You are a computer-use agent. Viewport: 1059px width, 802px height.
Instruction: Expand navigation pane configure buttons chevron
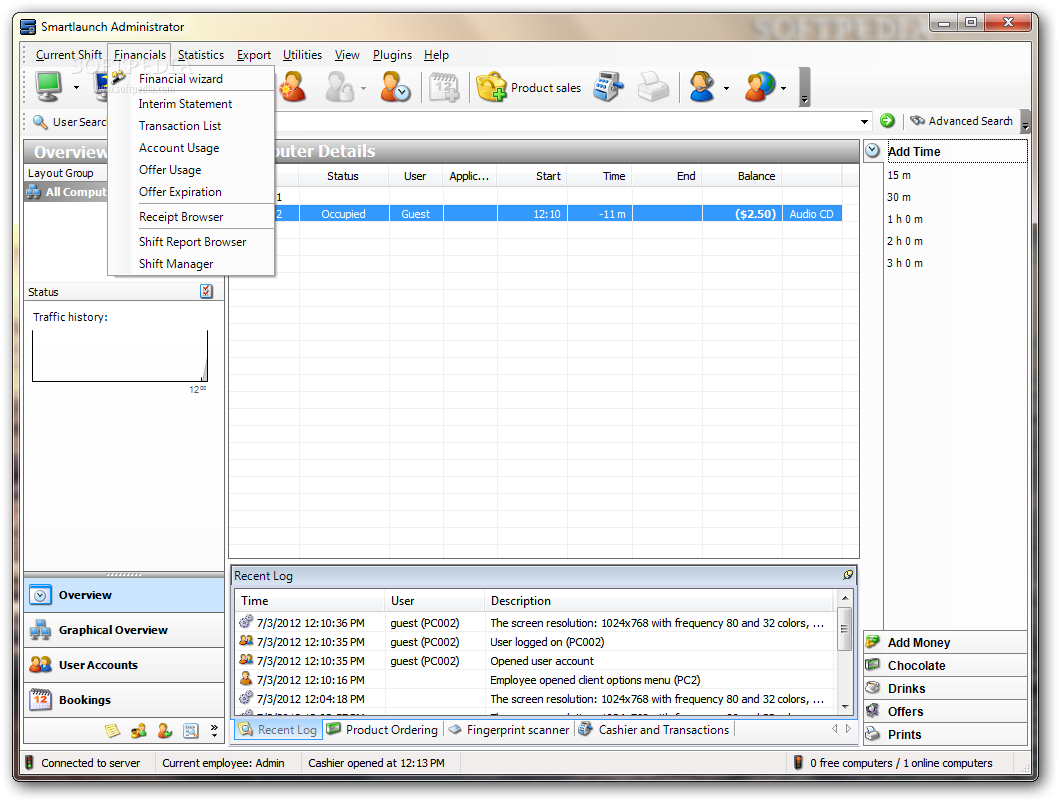pos(214,730)
